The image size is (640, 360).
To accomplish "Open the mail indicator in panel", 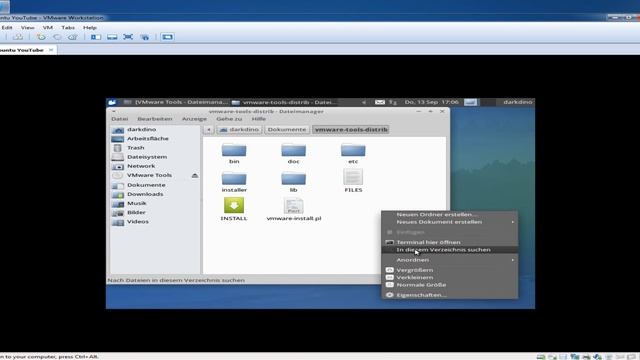I will pyautogui.click(x=380, y=102).
